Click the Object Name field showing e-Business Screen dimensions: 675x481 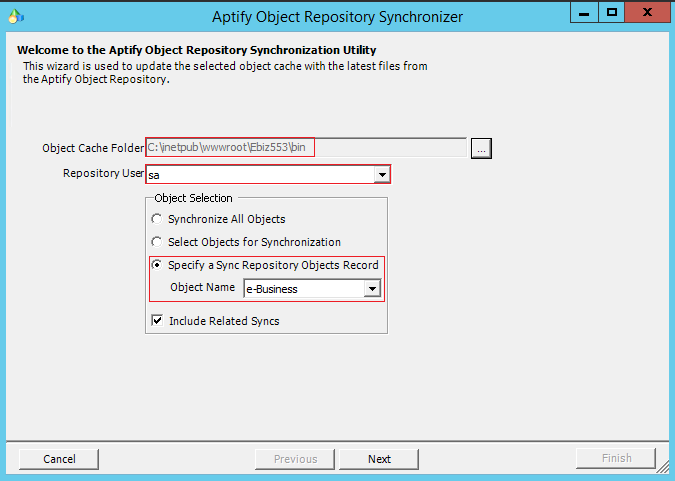tap(312, 289)
